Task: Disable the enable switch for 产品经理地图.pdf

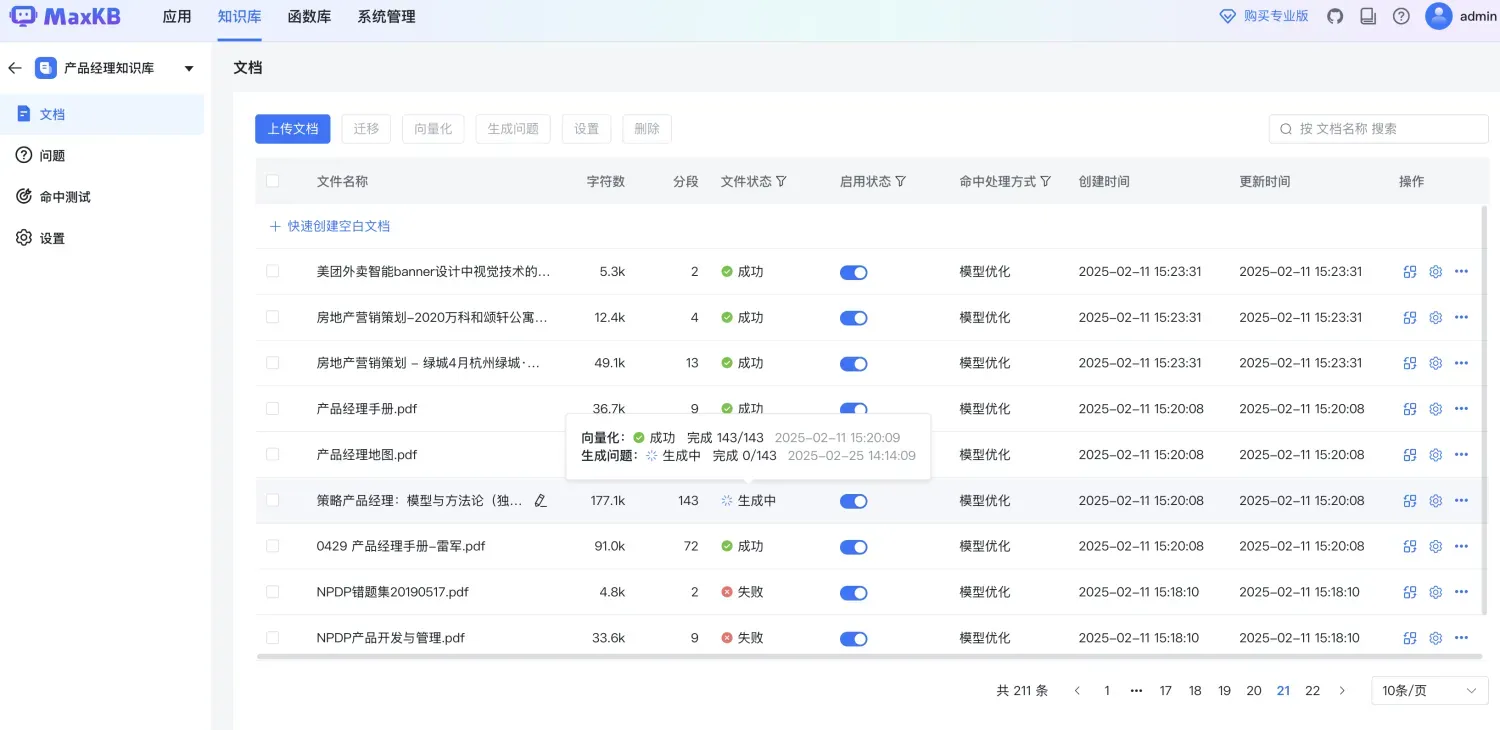Action: coord(853,454)
